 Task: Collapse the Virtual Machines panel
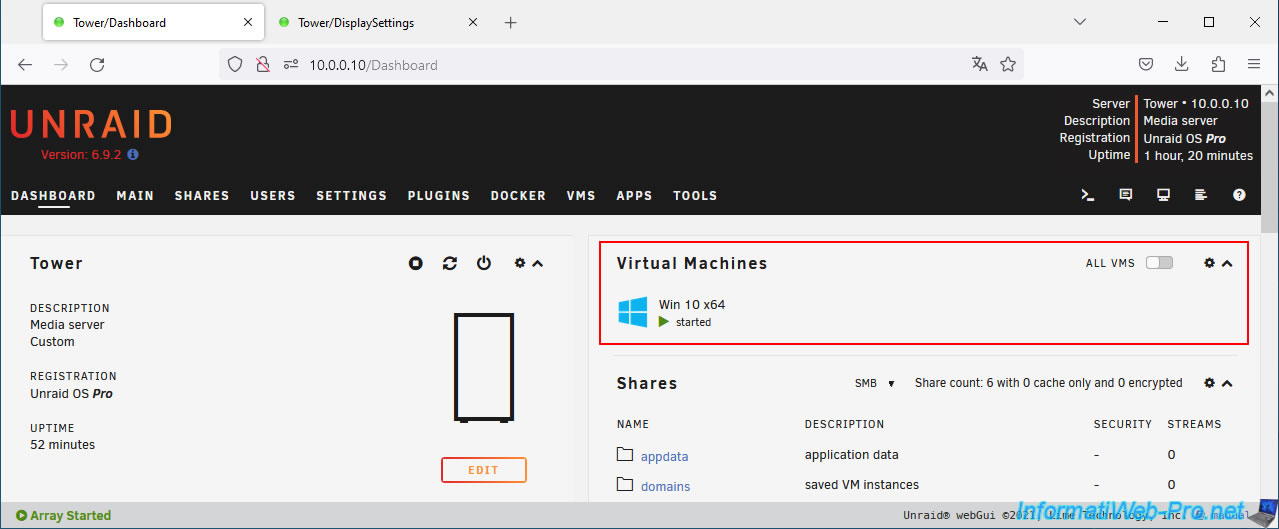1227,263
